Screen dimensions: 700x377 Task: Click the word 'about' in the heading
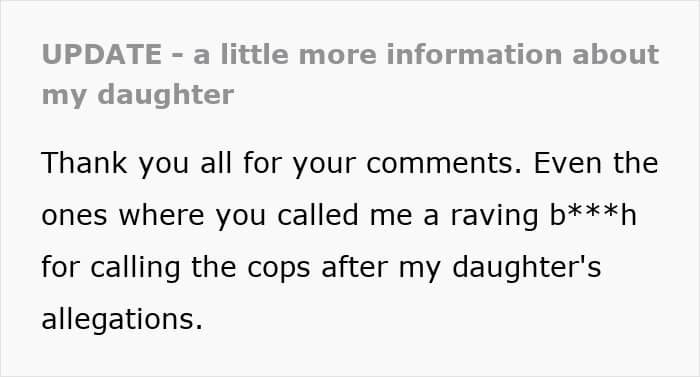[615, 54]
